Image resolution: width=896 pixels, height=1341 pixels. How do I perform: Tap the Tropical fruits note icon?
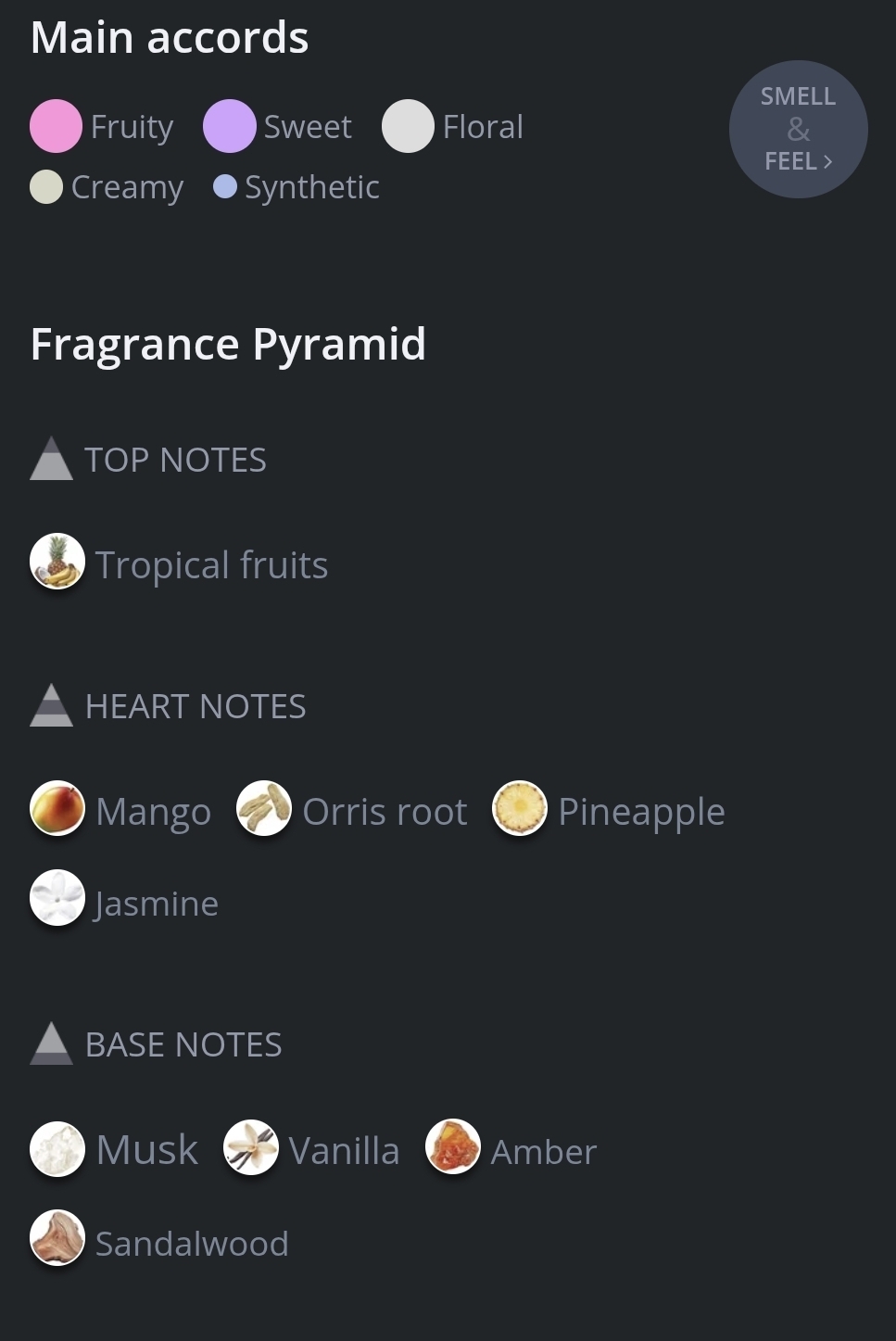[x=57, y=562]
